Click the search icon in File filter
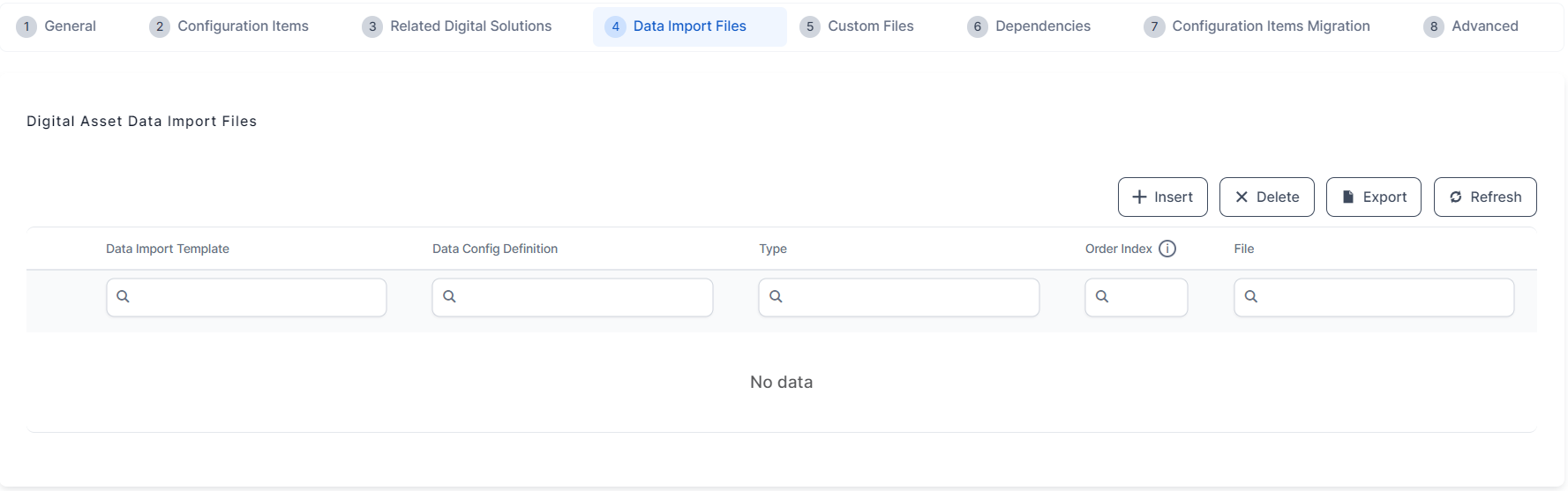Screen dimensions: 1568x491 click(x=1251, y=297)
